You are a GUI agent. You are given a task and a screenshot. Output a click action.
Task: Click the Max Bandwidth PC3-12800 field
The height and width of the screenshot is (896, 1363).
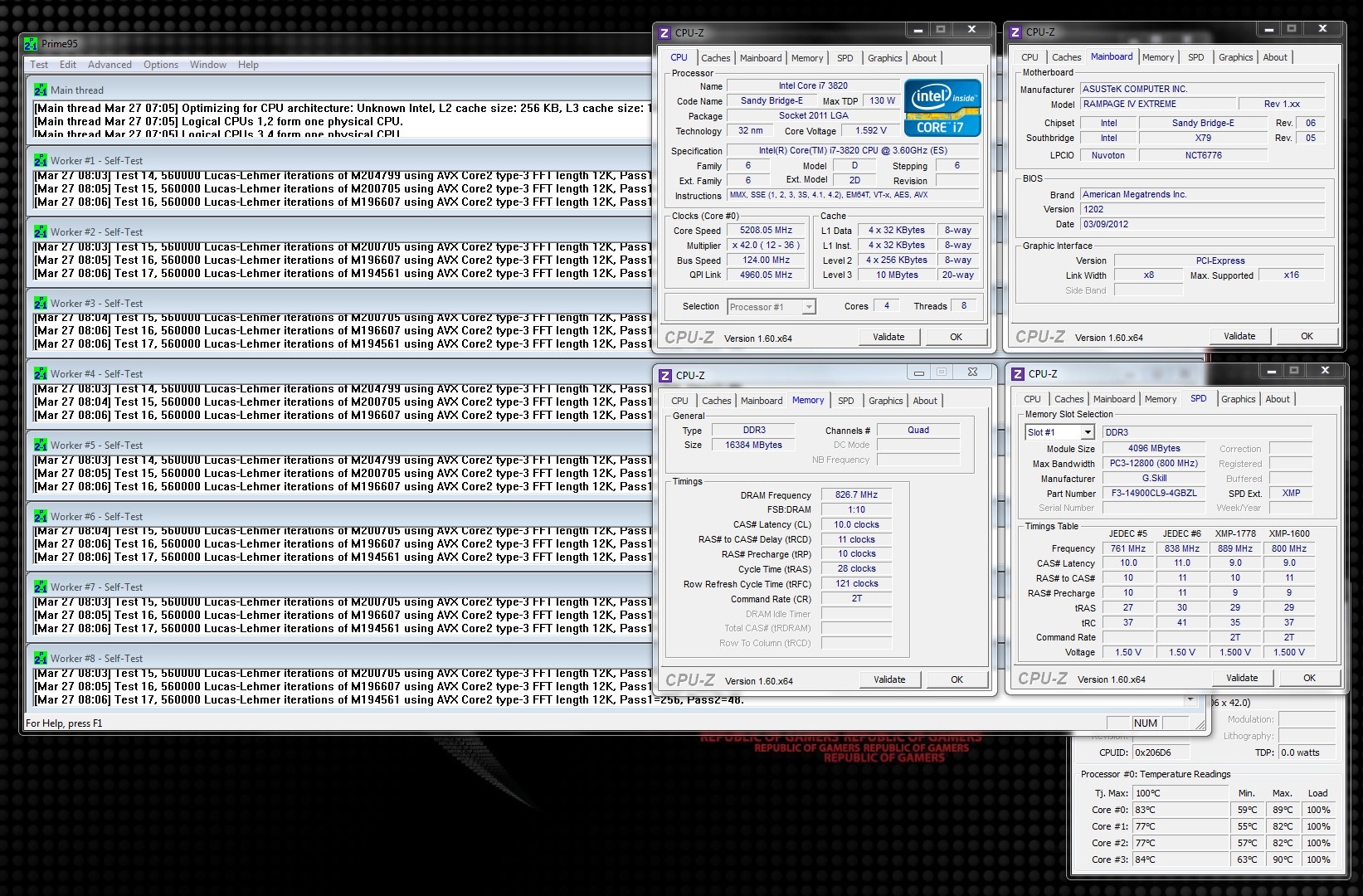click(x=1154, y=463)
